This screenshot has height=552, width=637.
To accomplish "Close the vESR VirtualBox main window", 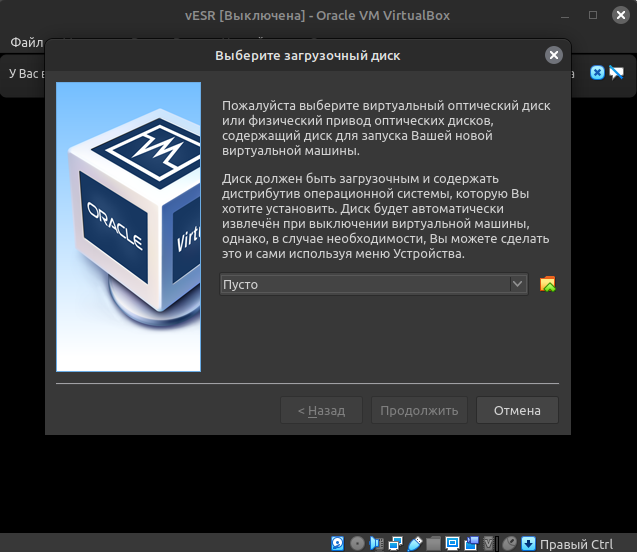I will 621,15.
